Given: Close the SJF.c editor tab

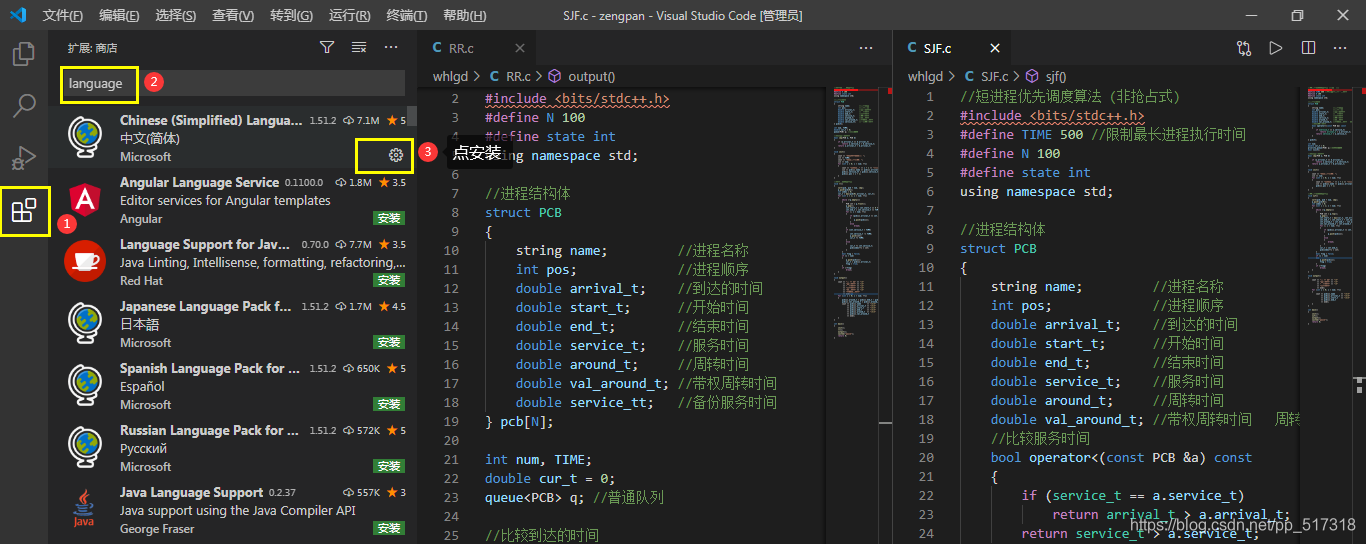Looking at the screenshot, I should point(995,48).
